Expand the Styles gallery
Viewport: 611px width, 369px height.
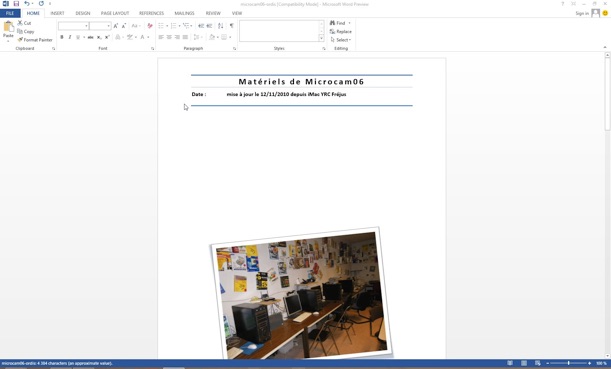(321, 38)
